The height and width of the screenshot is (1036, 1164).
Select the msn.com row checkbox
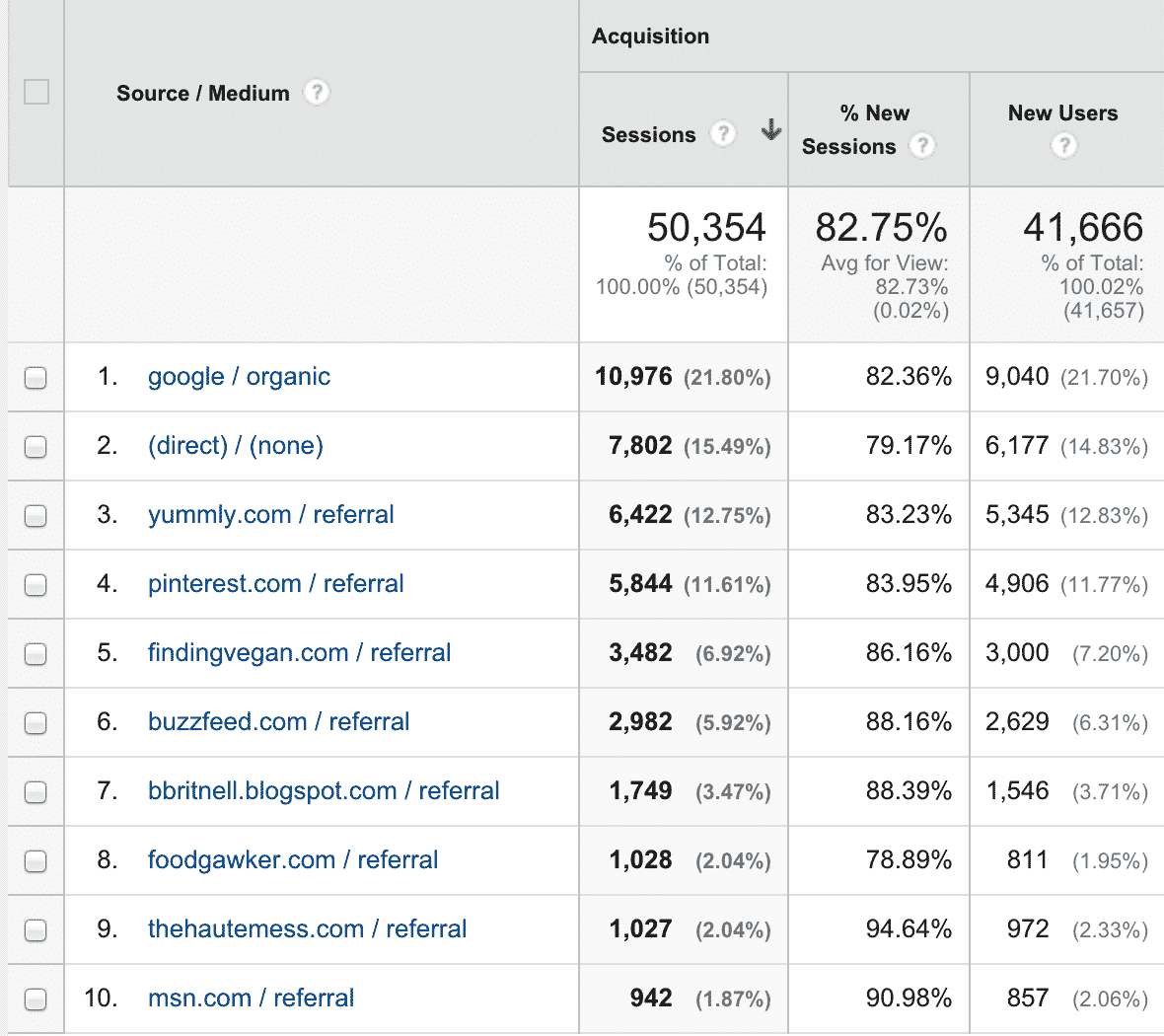(36, 999)
